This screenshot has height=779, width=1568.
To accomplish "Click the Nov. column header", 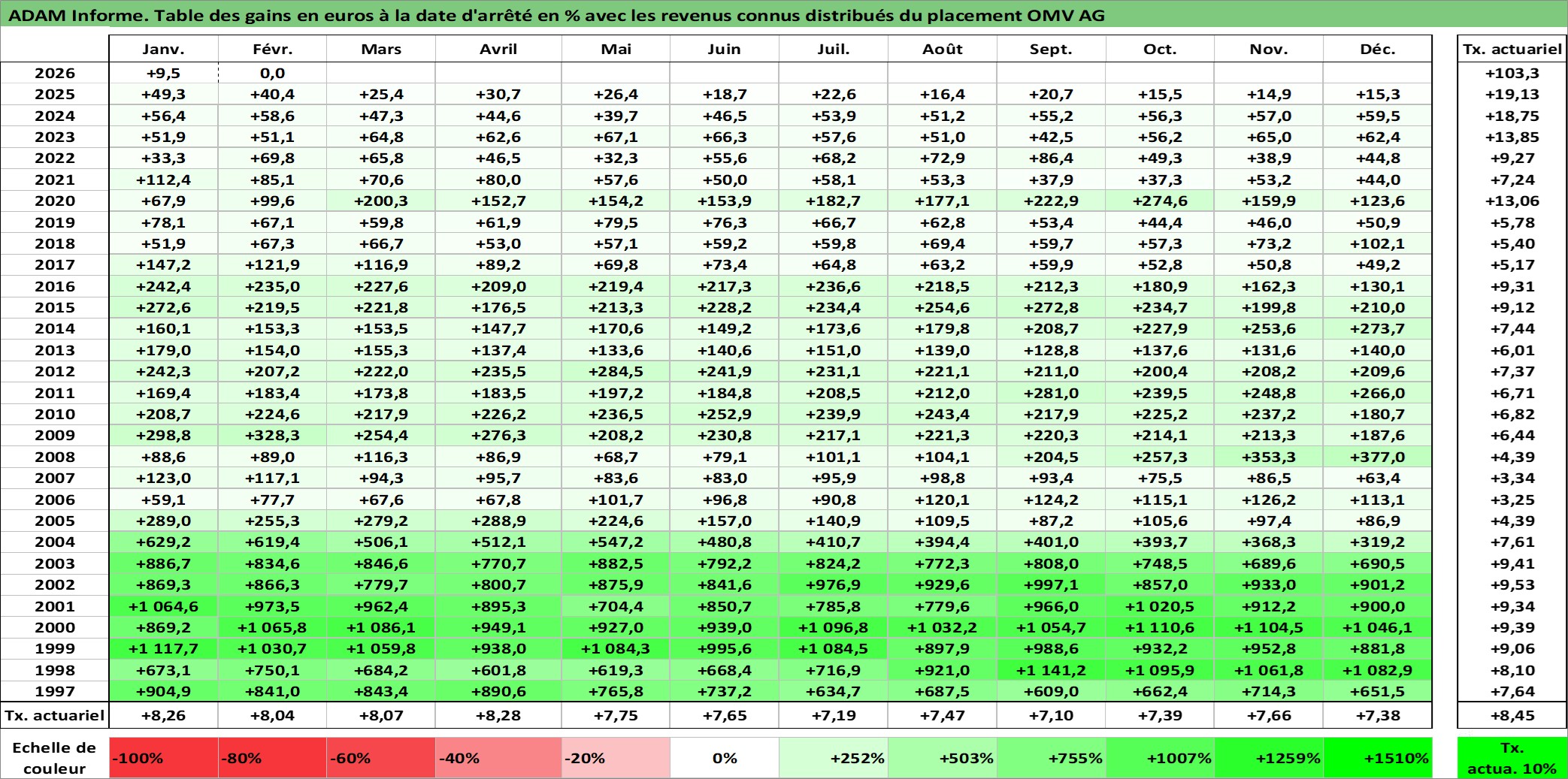I will coord(1269,49).
